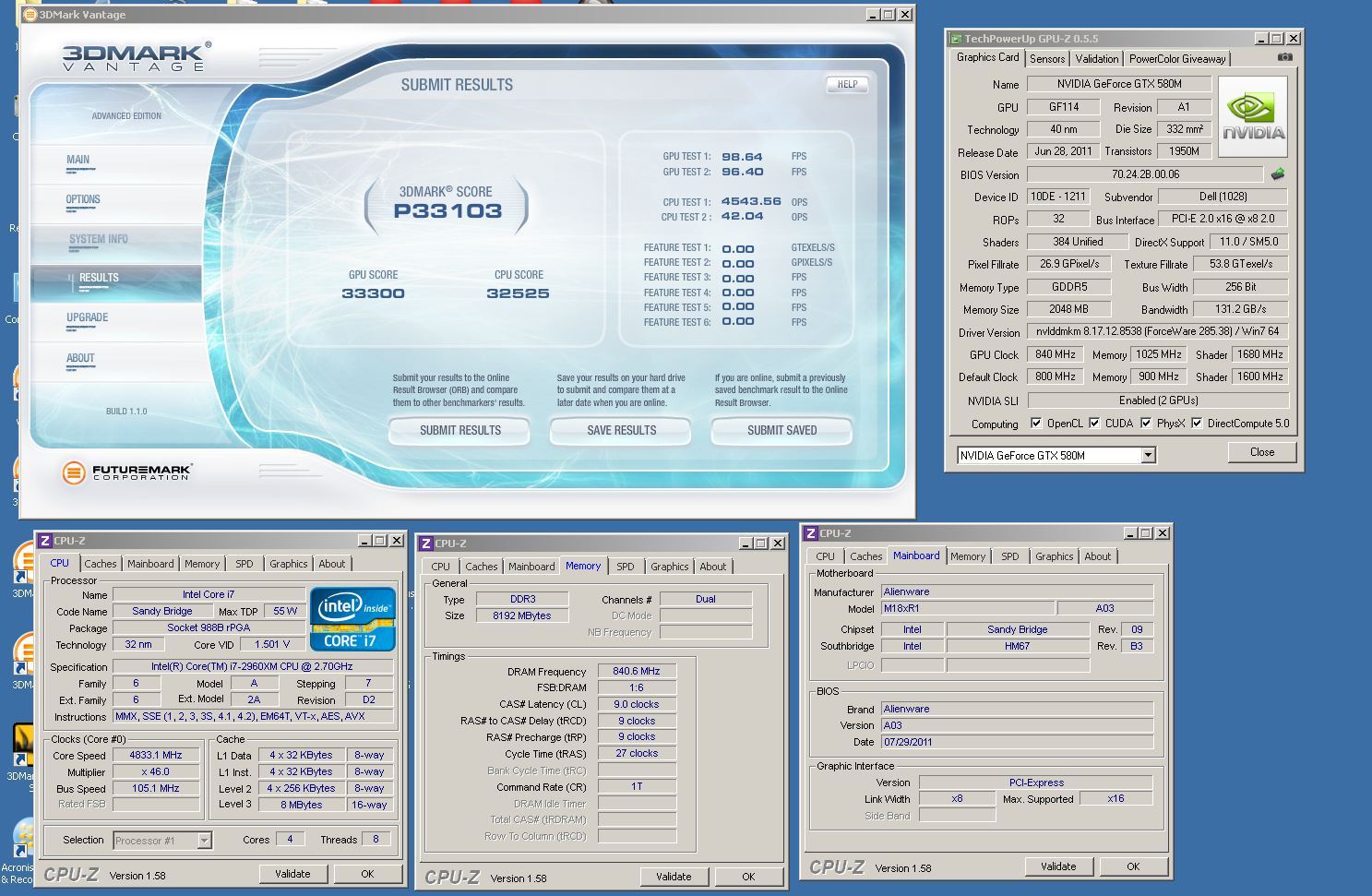Open the Acronis desktop shortcut icon

pos(23,838)
